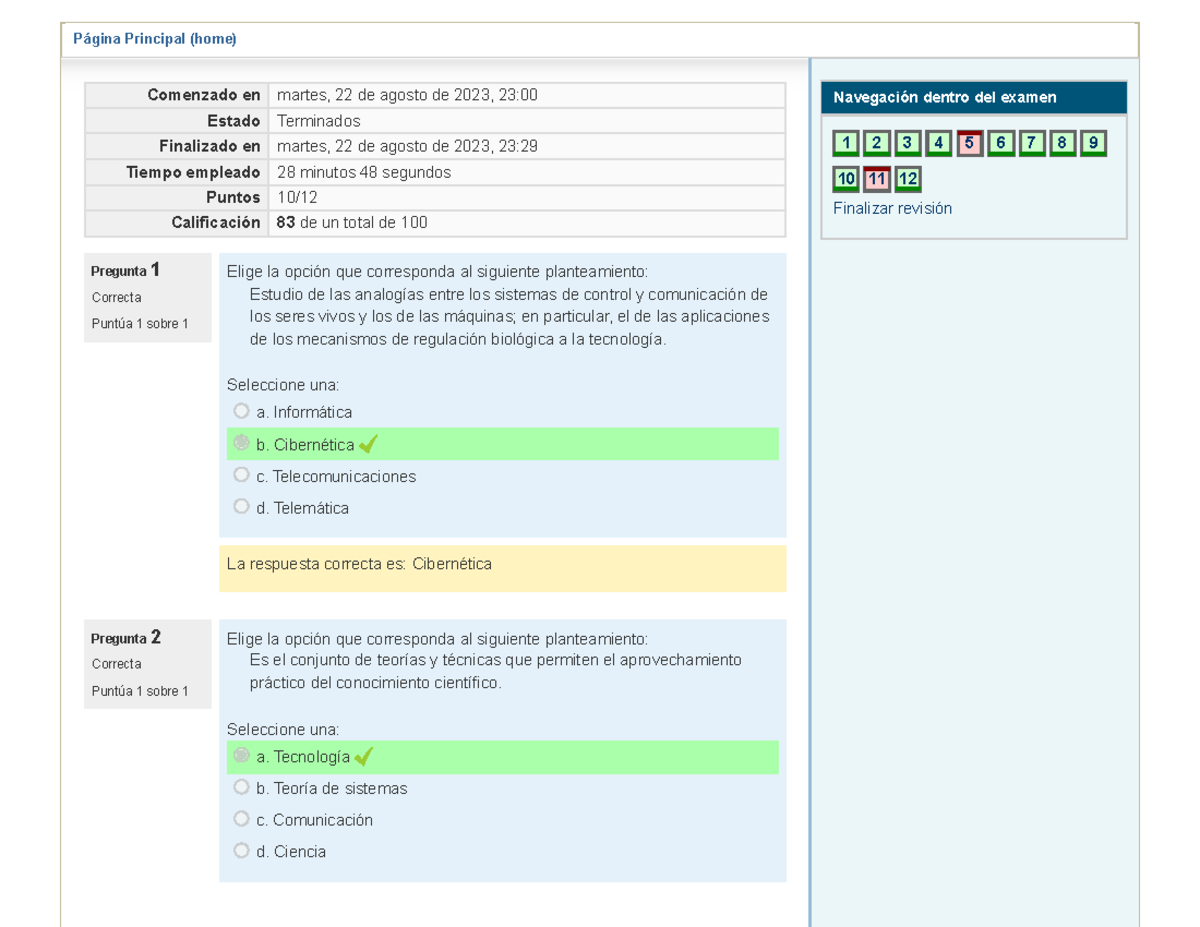Click the Navegación dentro del examen header
Viewport: 1200px width, 927px height.
click(944, 97)
